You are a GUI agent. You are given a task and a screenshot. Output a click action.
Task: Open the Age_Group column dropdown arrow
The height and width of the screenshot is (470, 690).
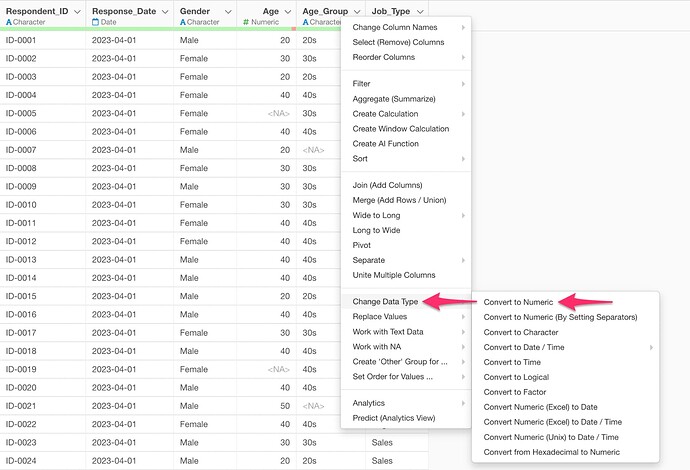click(x=357, y=11)
